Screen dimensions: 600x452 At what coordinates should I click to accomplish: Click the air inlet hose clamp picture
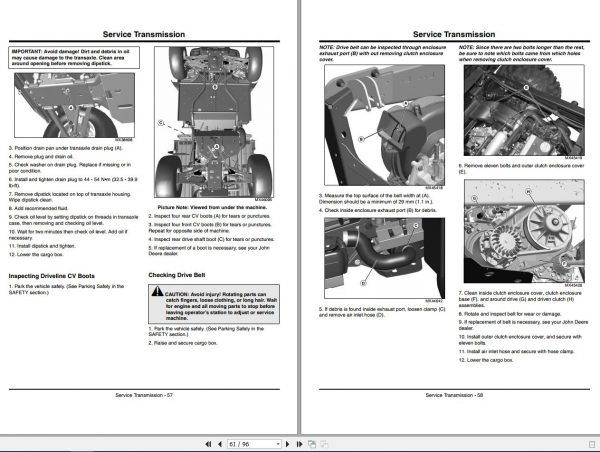385,258
